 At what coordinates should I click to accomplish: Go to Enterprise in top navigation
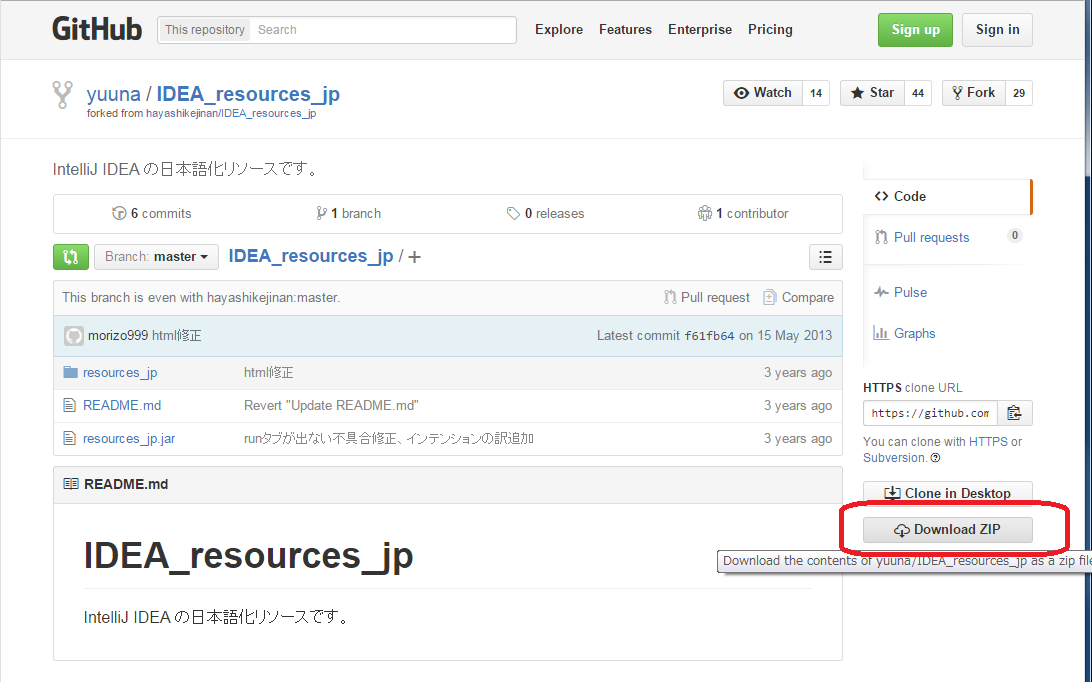pos(700,29)
